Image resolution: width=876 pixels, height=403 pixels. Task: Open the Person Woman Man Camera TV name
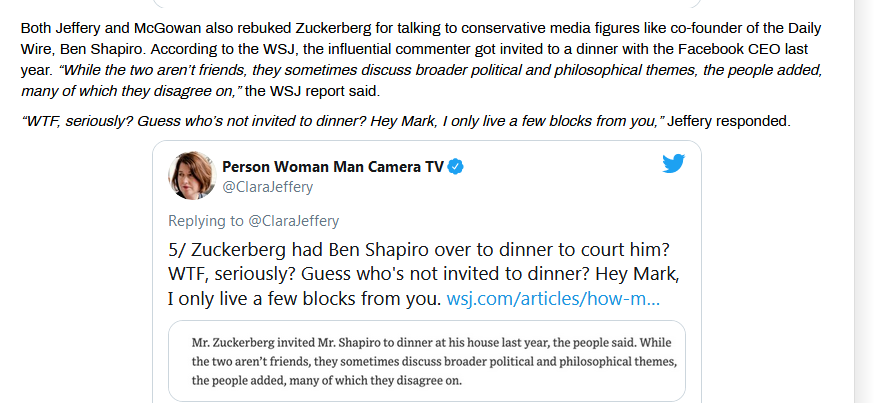click(x=333, y=167)
